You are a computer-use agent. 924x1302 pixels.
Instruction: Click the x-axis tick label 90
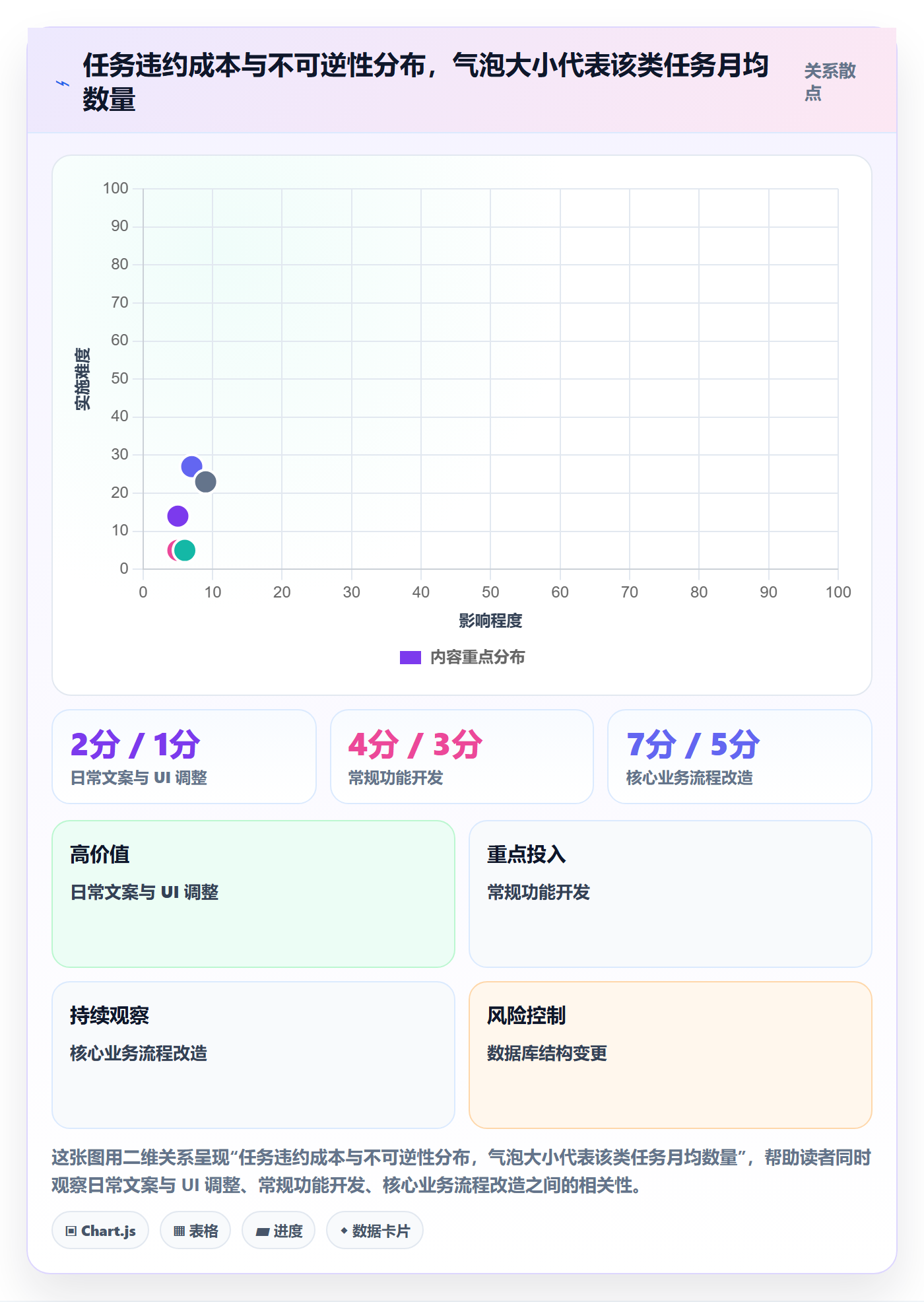768,592
